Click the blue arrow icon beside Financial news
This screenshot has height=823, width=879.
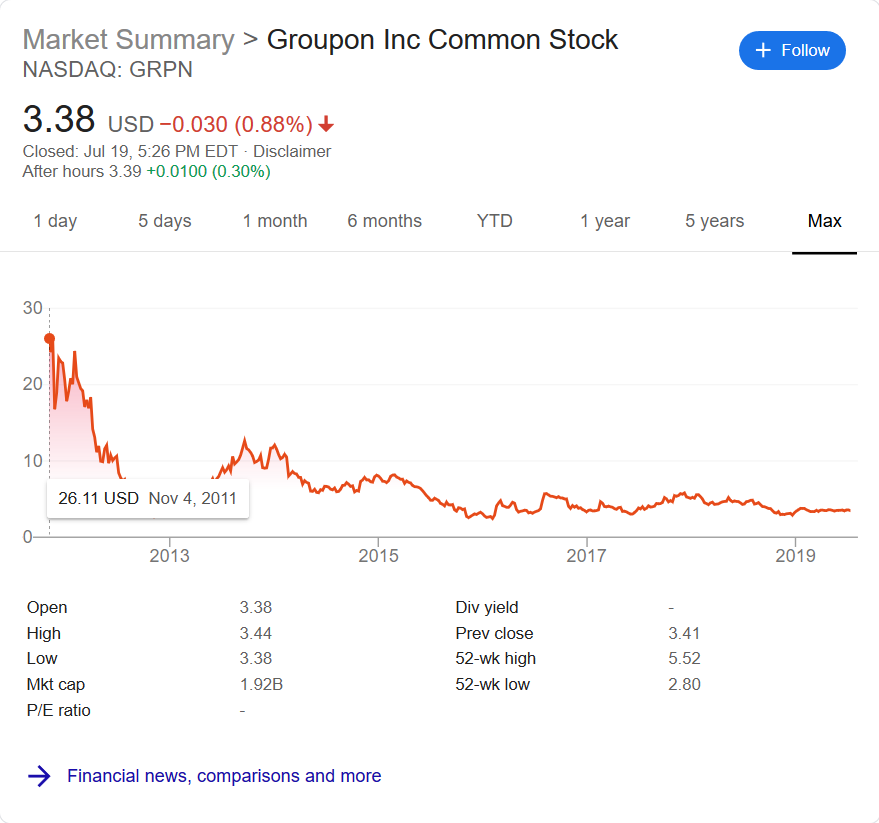39,776
